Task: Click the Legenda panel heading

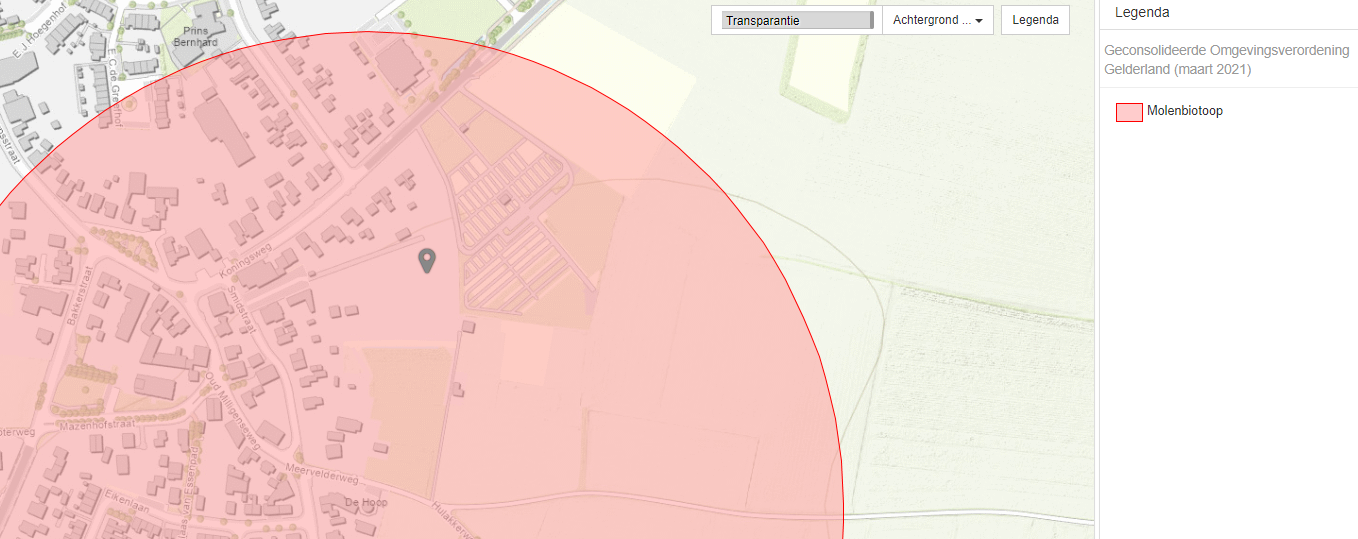Action: click(1142, 13)
